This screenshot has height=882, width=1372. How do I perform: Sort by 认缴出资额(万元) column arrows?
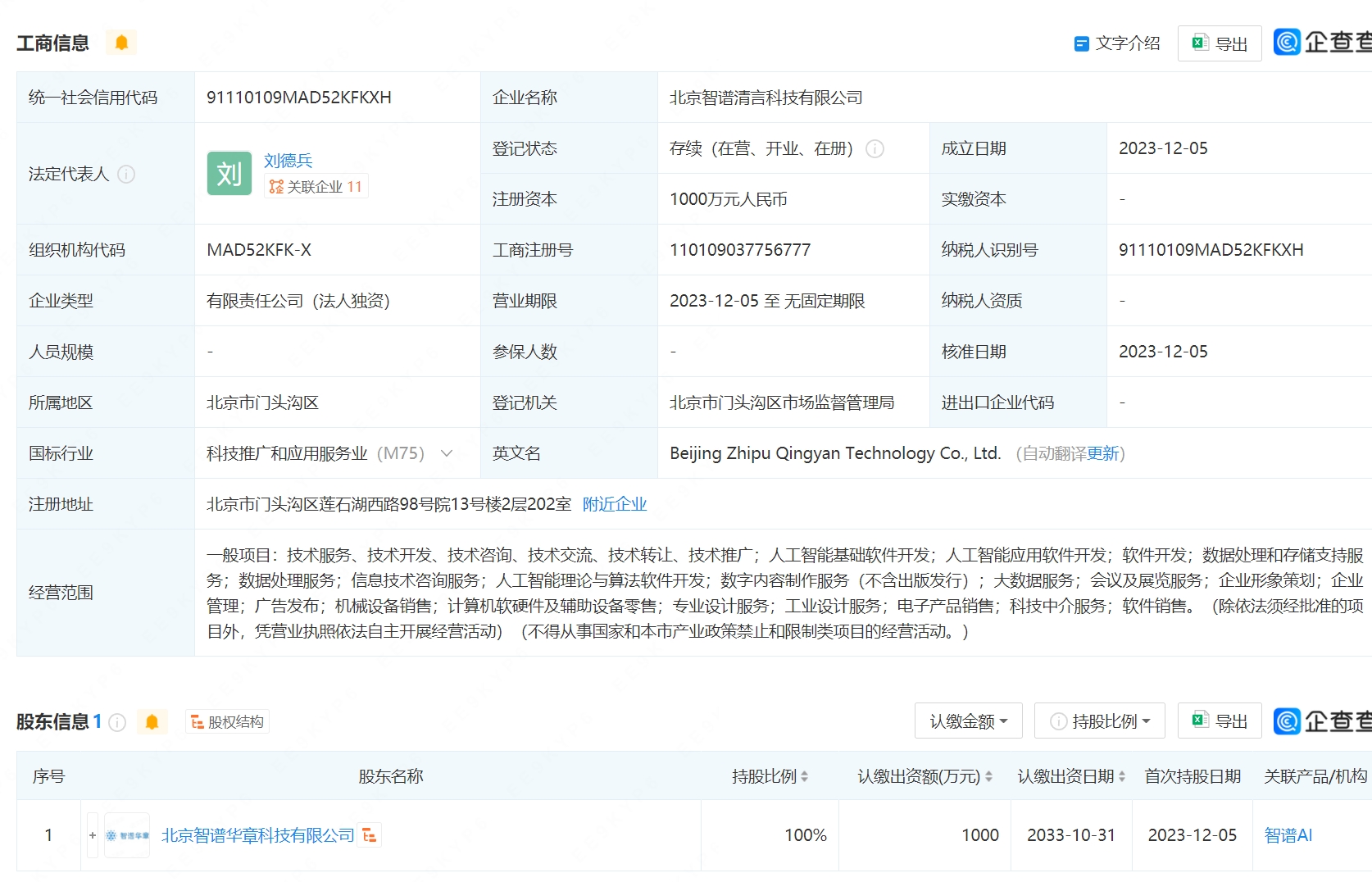(988, 776)
